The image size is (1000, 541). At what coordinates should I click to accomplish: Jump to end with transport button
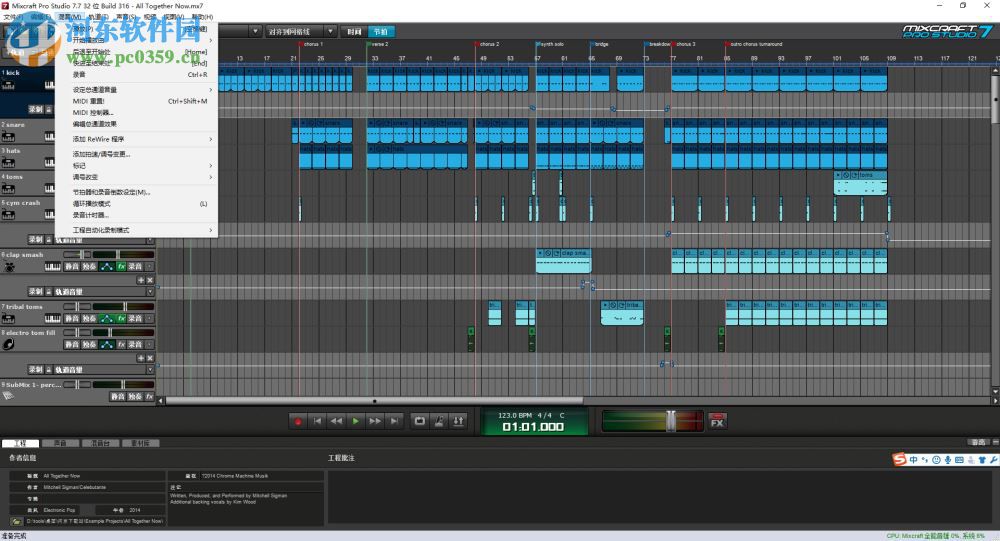(394, 421)
